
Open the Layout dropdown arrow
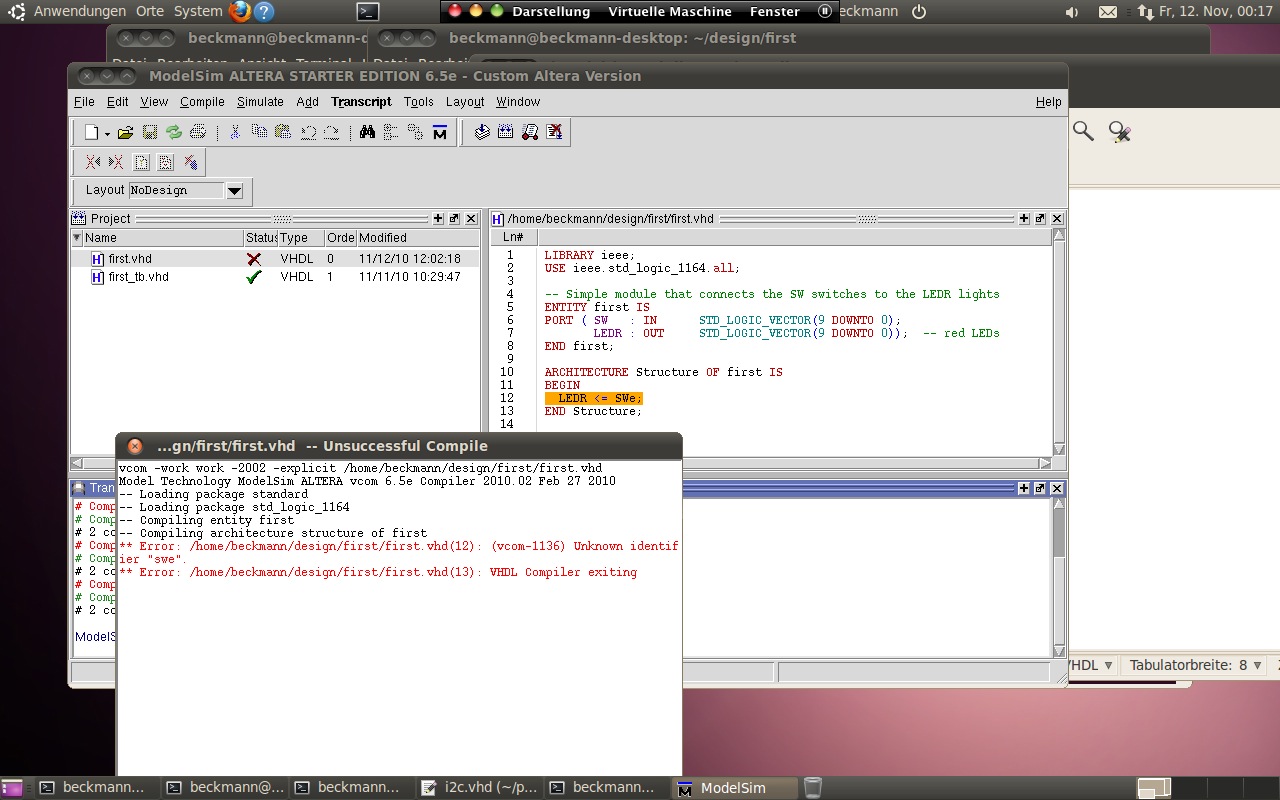[x=235, y=190]
